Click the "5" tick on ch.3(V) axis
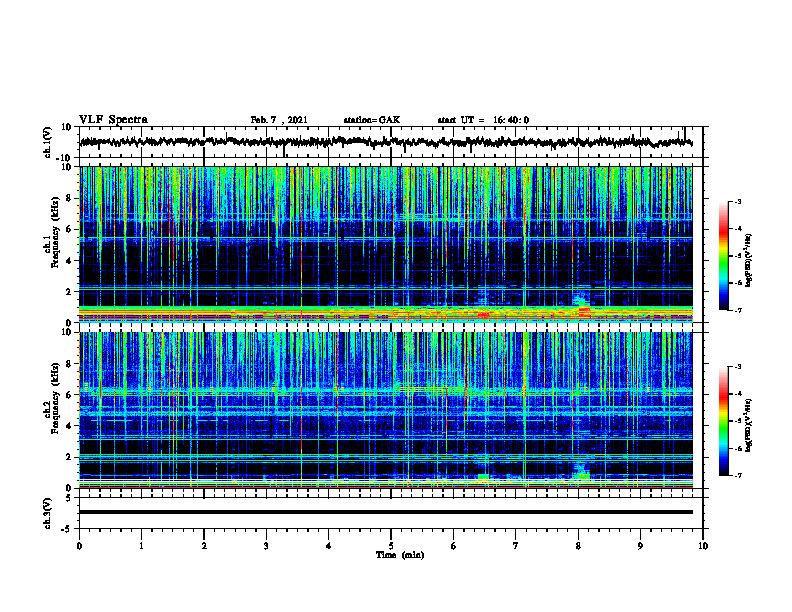The height and width of the screenshot is (612, 792). (69, 498)
